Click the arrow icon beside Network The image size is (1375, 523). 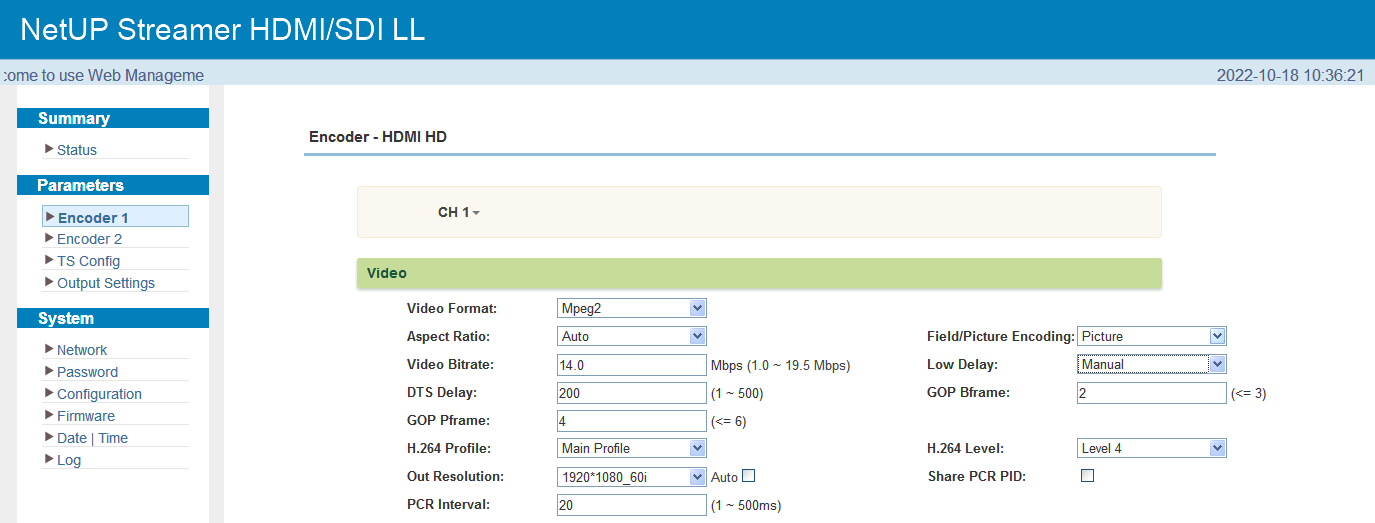(x=49, y=349)
